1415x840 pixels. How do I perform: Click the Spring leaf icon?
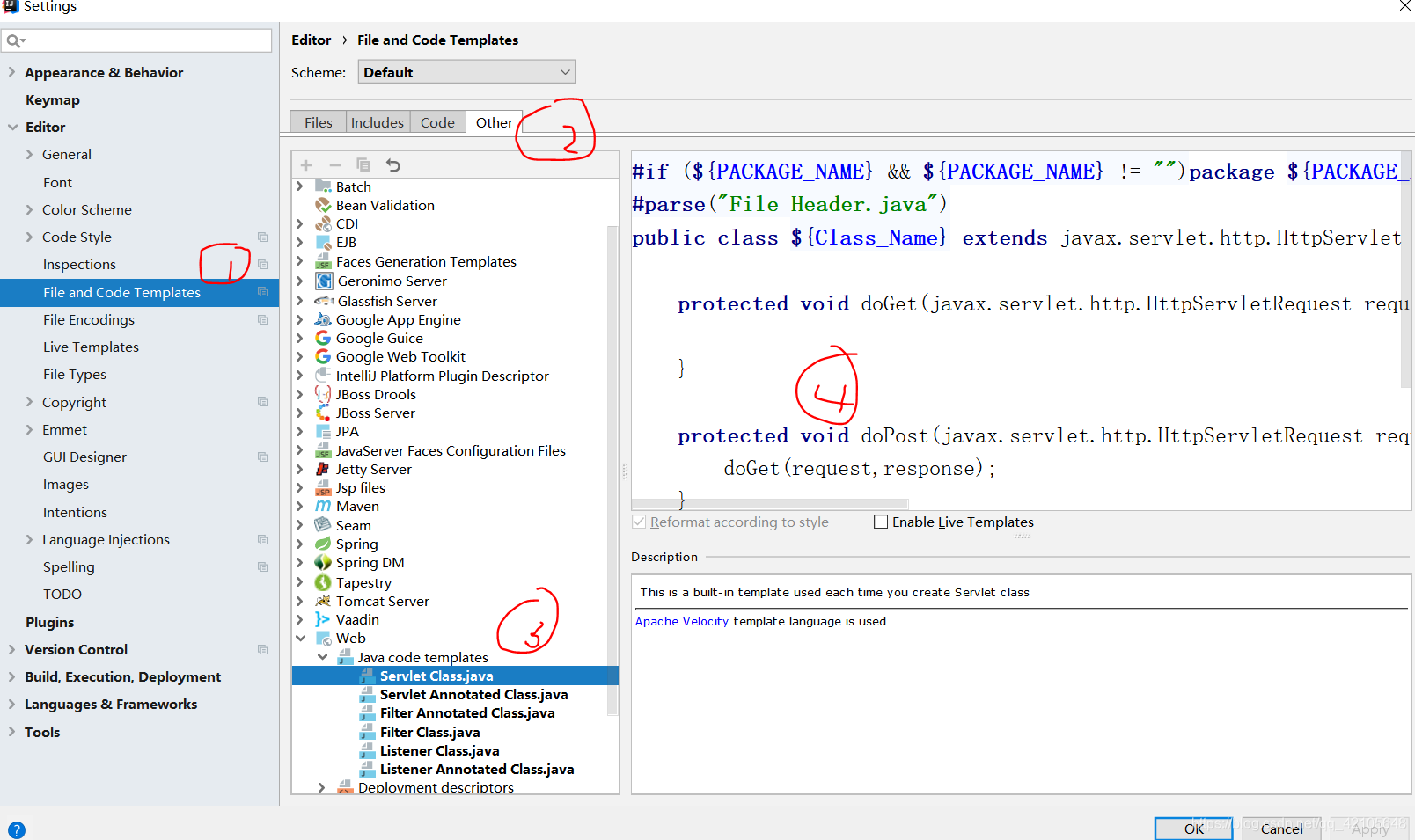323,544
